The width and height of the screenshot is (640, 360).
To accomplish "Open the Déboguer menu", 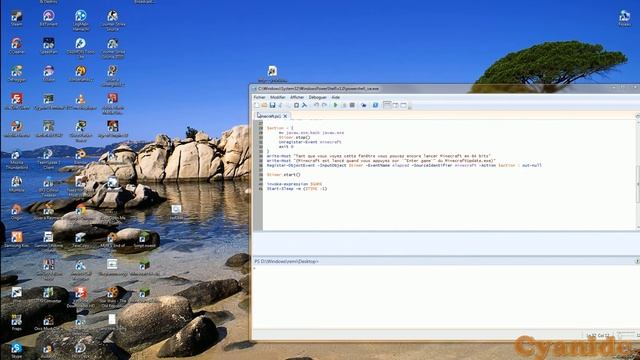I will click(317, 98).
